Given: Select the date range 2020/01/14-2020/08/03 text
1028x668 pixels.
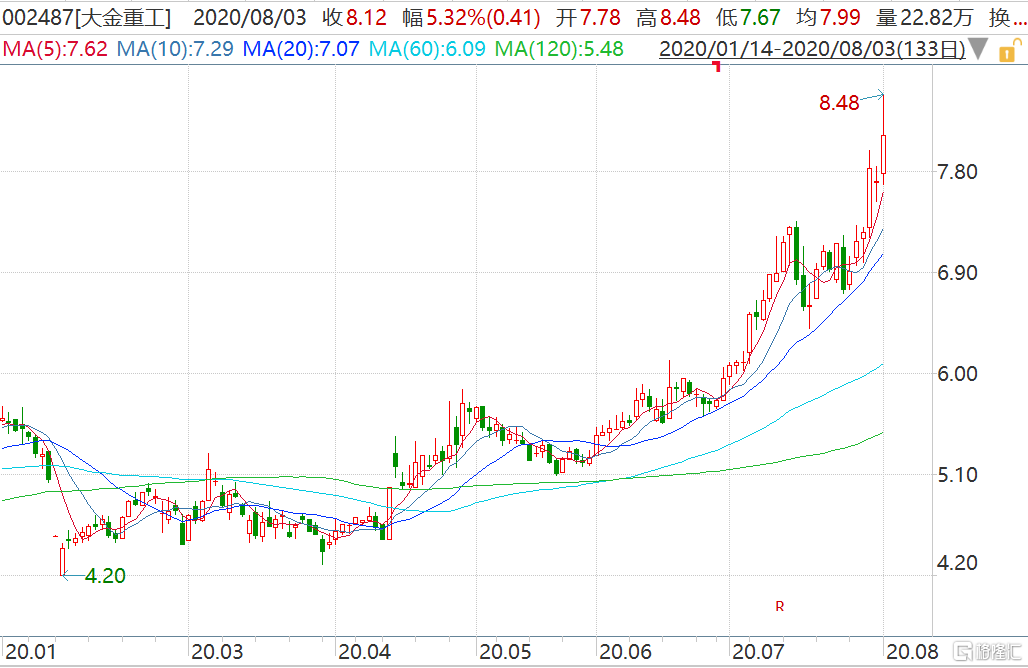Looking at the screenshot, I should [812, 49].
